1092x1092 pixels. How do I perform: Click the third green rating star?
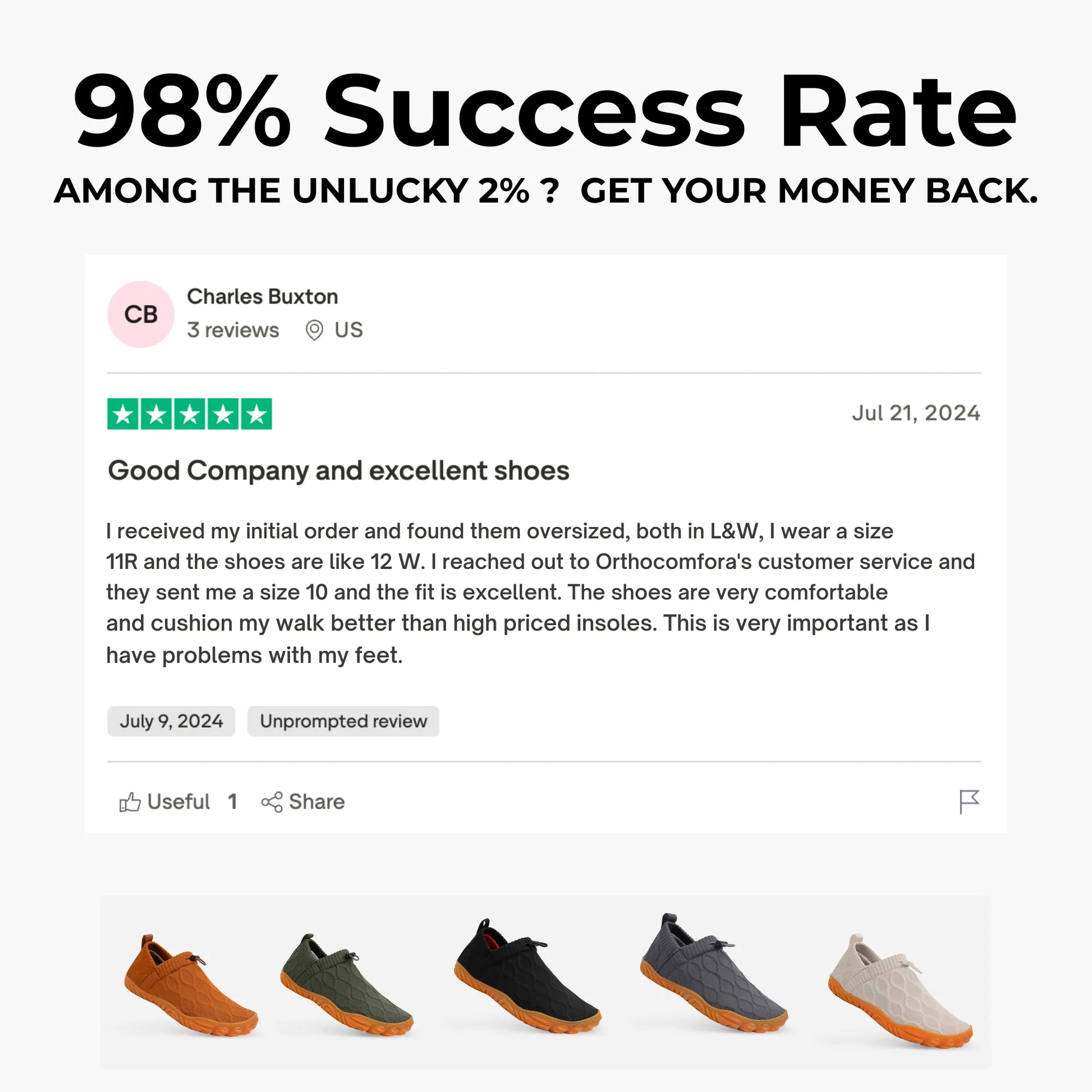click(189, 414)
